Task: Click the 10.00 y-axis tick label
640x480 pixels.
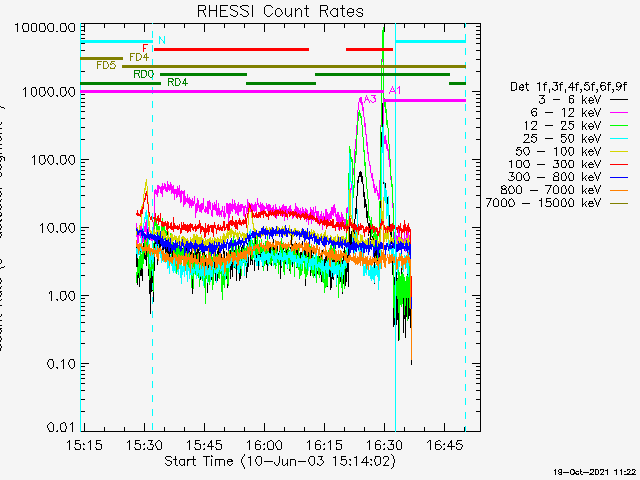Action: 57,228
